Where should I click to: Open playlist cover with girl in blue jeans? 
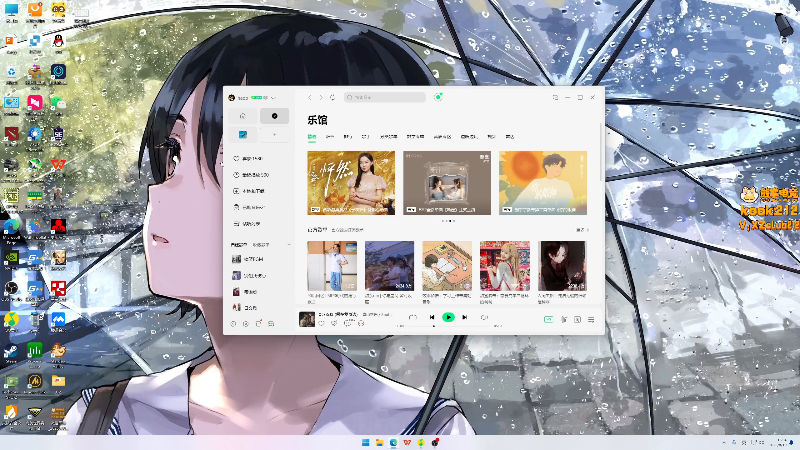coord(332,266)
